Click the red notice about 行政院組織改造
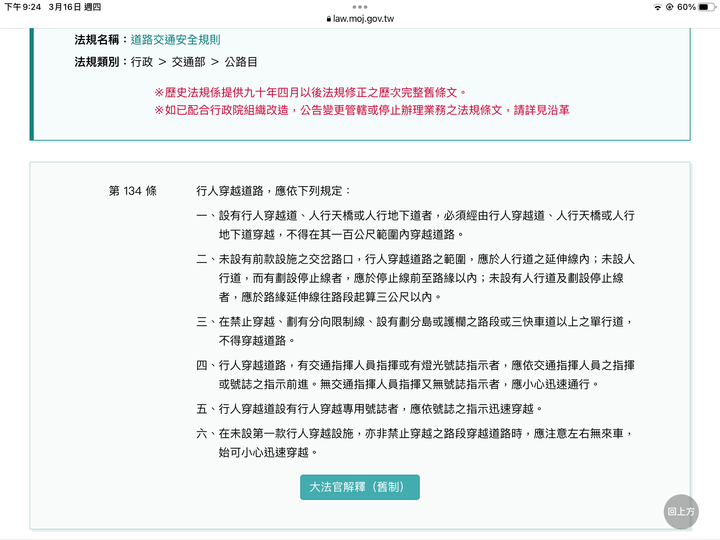This screenshot has width=720, height=540. pyautogui.click(x=362, y=110)
